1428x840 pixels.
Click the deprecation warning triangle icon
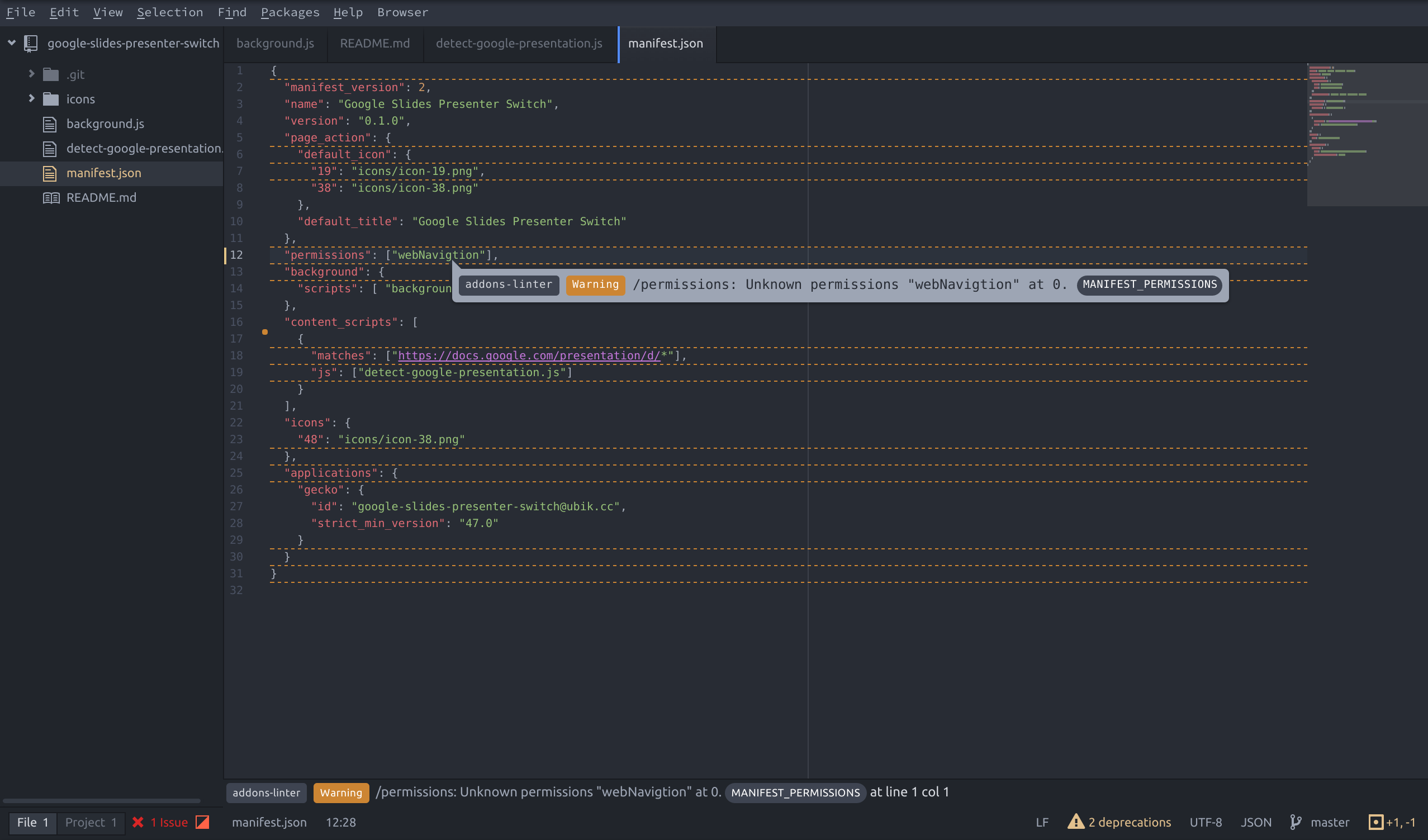point(1075,822)
